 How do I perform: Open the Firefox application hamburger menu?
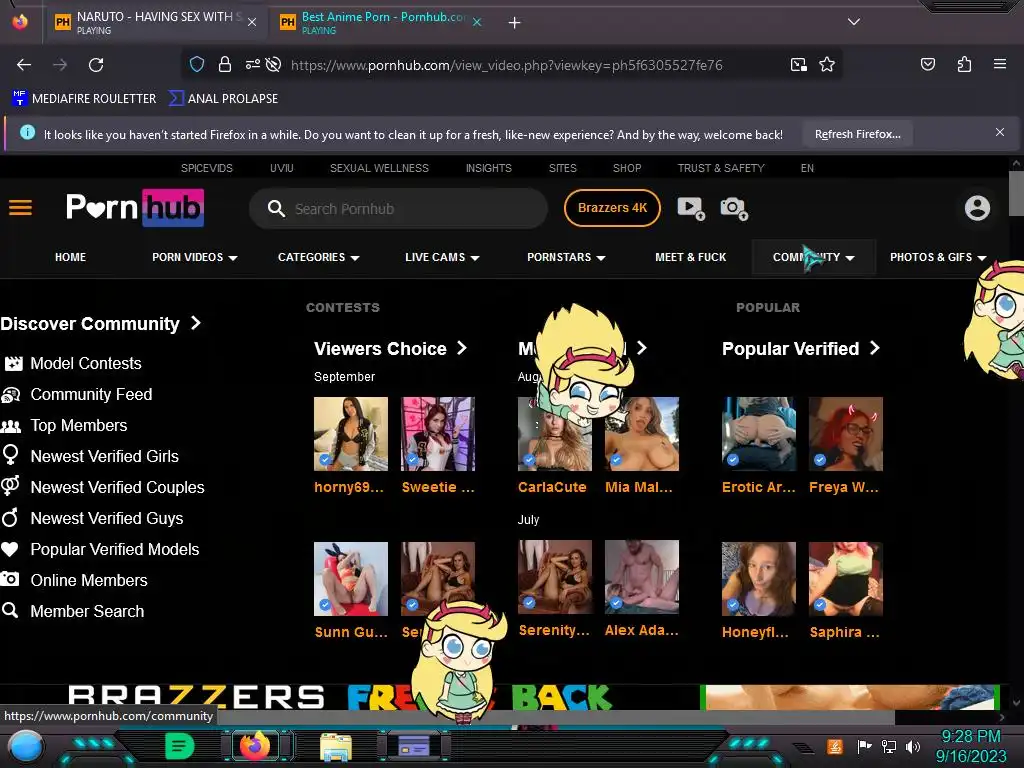(999, 64)
